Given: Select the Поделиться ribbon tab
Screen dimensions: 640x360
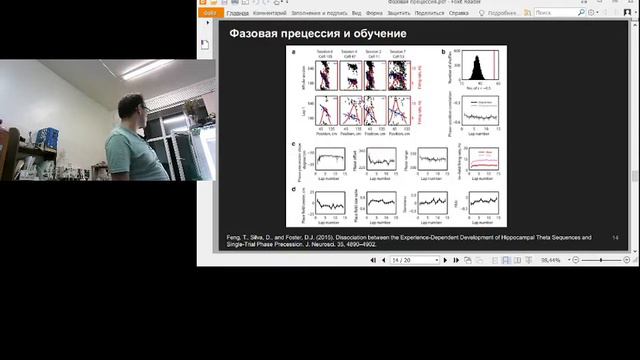Looking at the screenshot, I should pos(429,13).
